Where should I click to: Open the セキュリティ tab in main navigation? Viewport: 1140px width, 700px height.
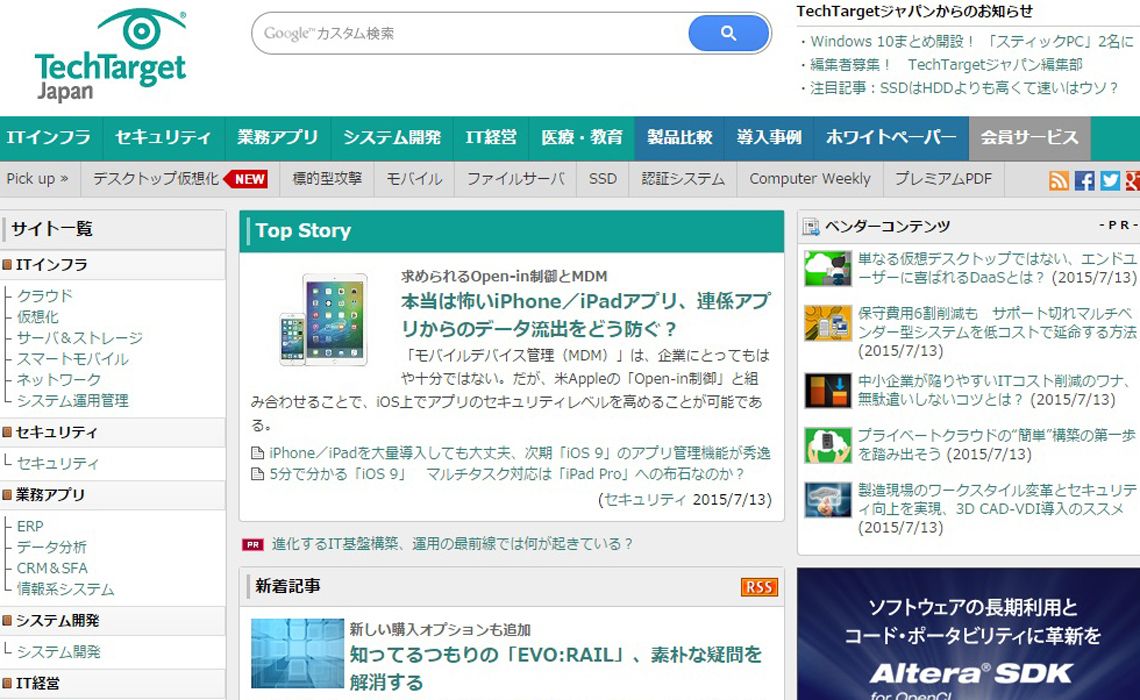162,138
